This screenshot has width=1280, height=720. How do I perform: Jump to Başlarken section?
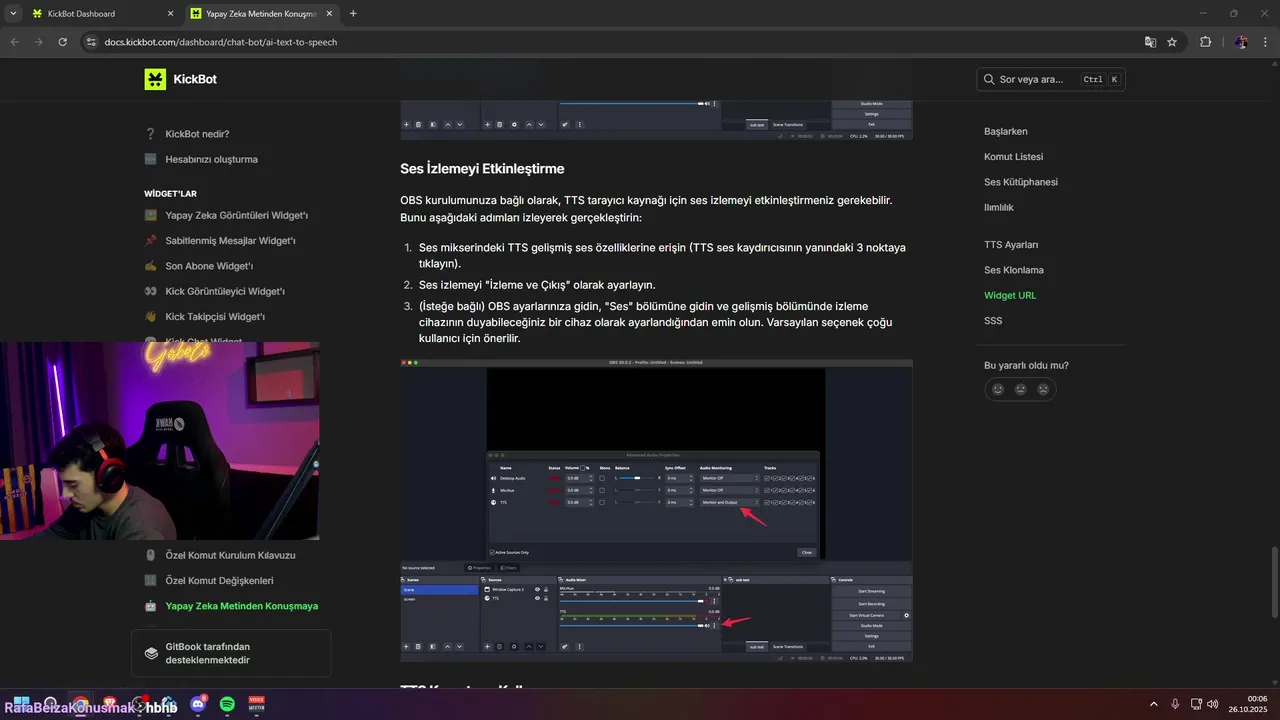coord(1006,131)
